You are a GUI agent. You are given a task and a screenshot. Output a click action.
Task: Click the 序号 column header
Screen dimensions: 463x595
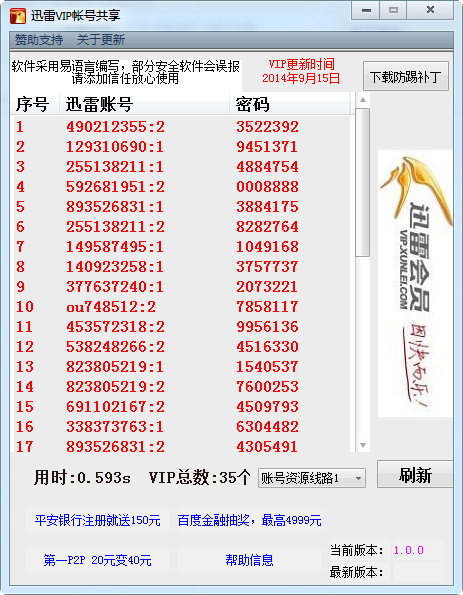[34, 104]
